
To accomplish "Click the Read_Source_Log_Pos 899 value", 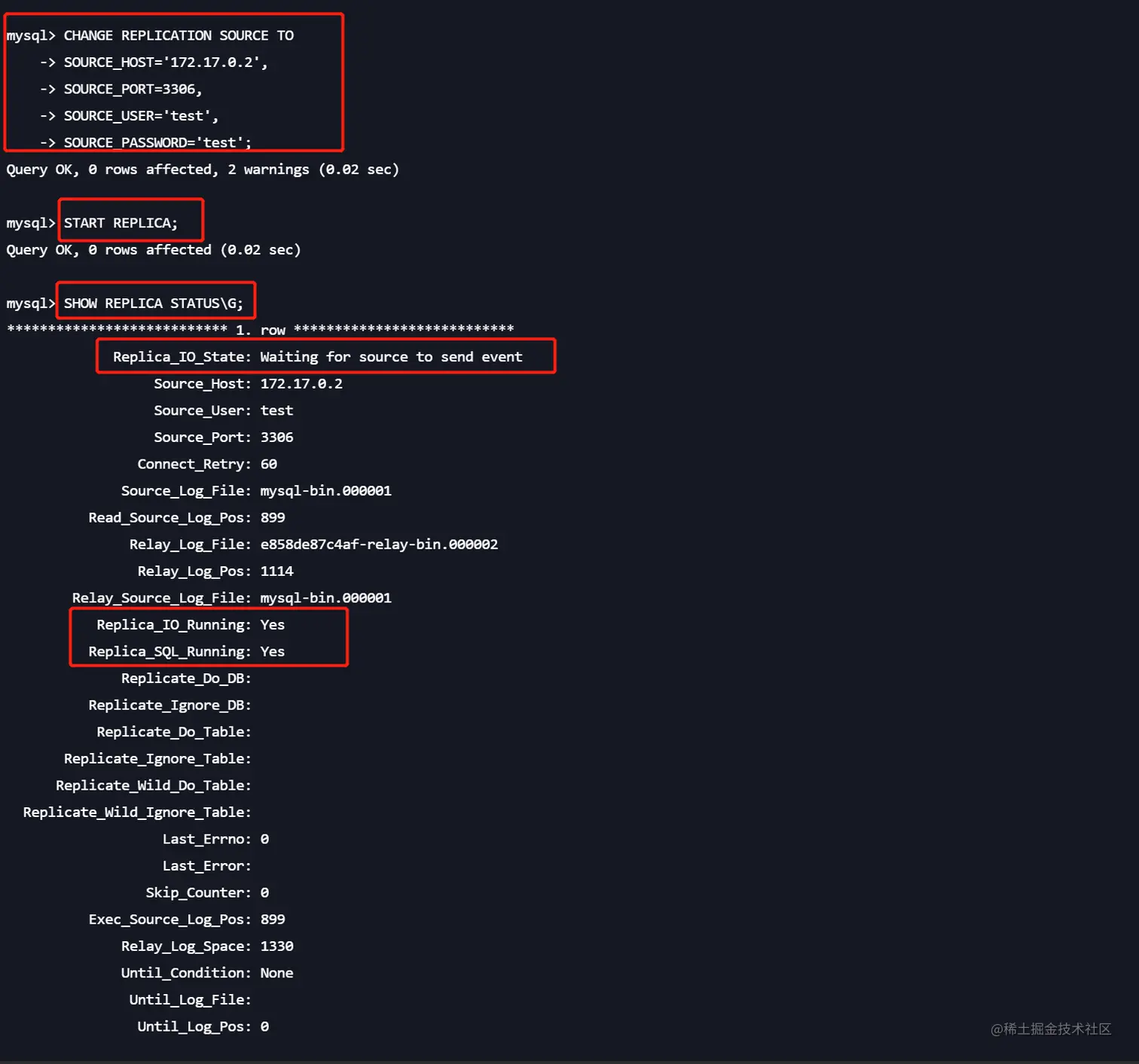I will click(273, 518).
